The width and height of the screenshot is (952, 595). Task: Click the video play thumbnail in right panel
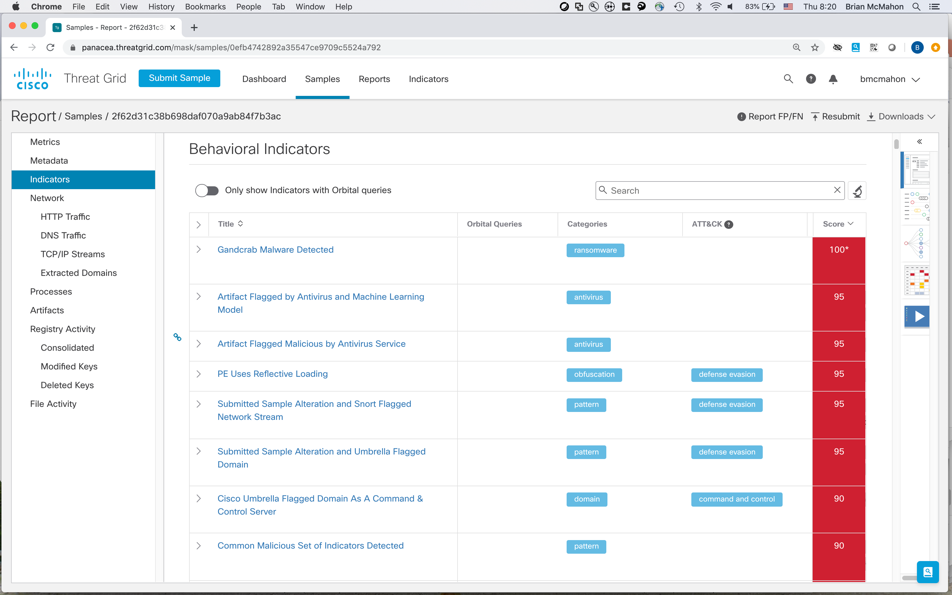[917, 316]
